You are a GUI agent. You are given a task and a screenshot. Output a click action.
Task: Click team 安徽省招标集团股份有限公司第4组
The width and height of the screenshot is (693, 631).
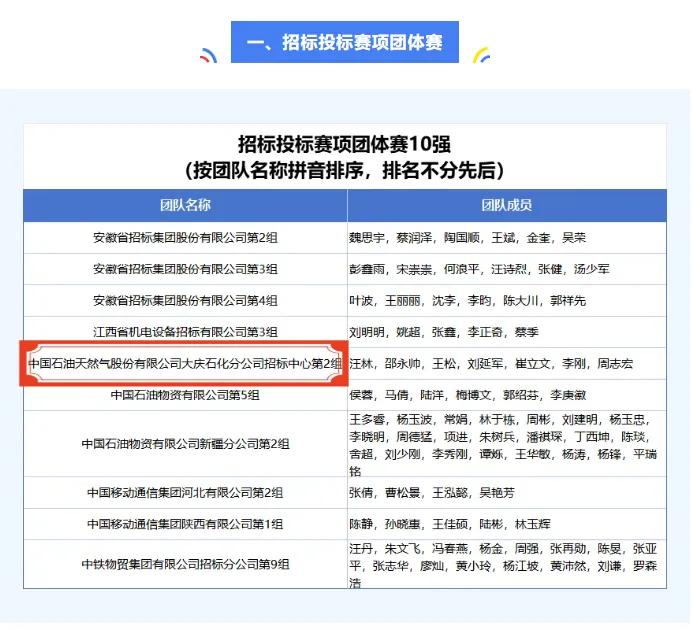(185, 301)
